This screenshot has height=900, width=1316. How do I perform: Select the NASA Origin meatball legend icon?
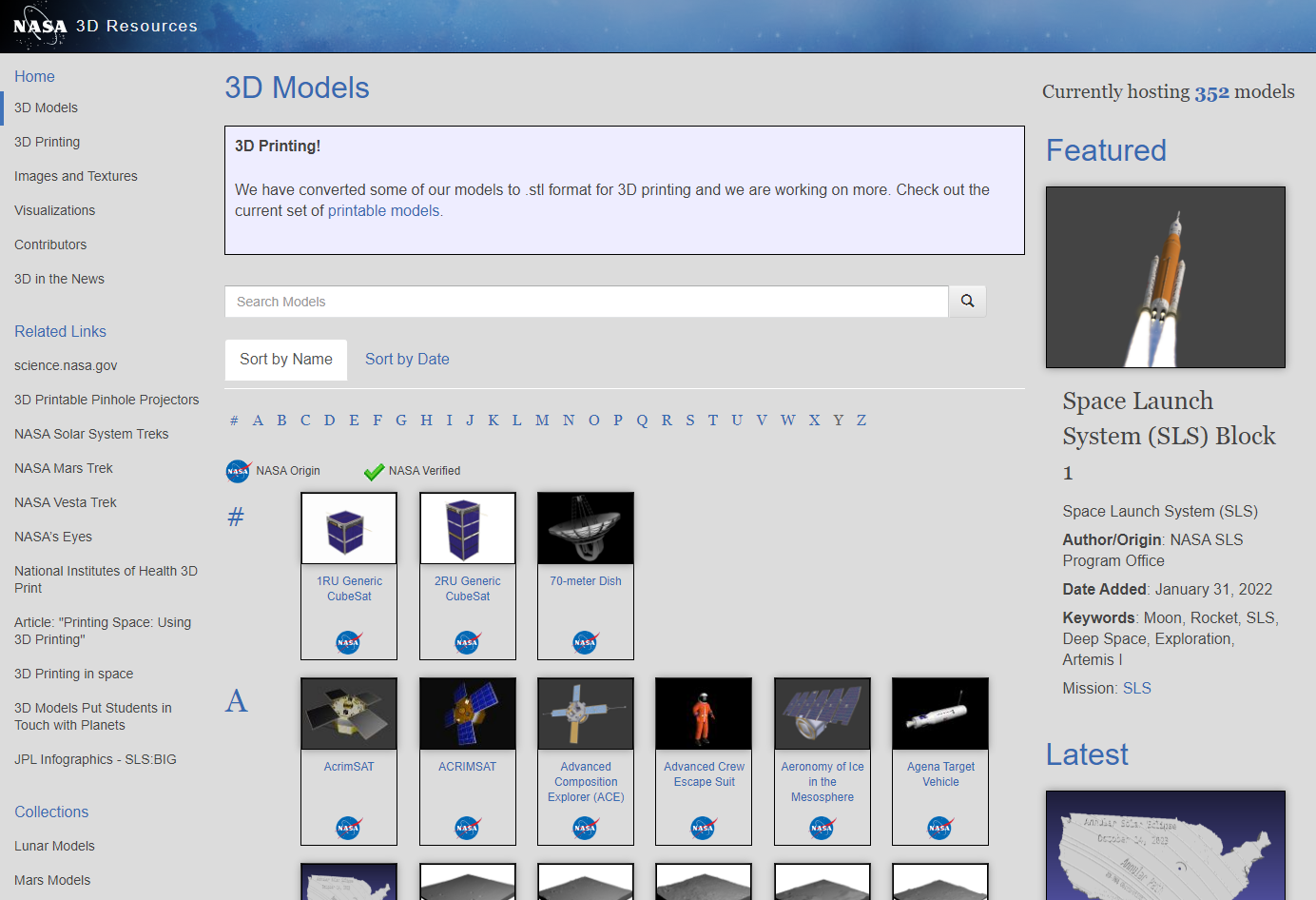click(x=238, y=470)
